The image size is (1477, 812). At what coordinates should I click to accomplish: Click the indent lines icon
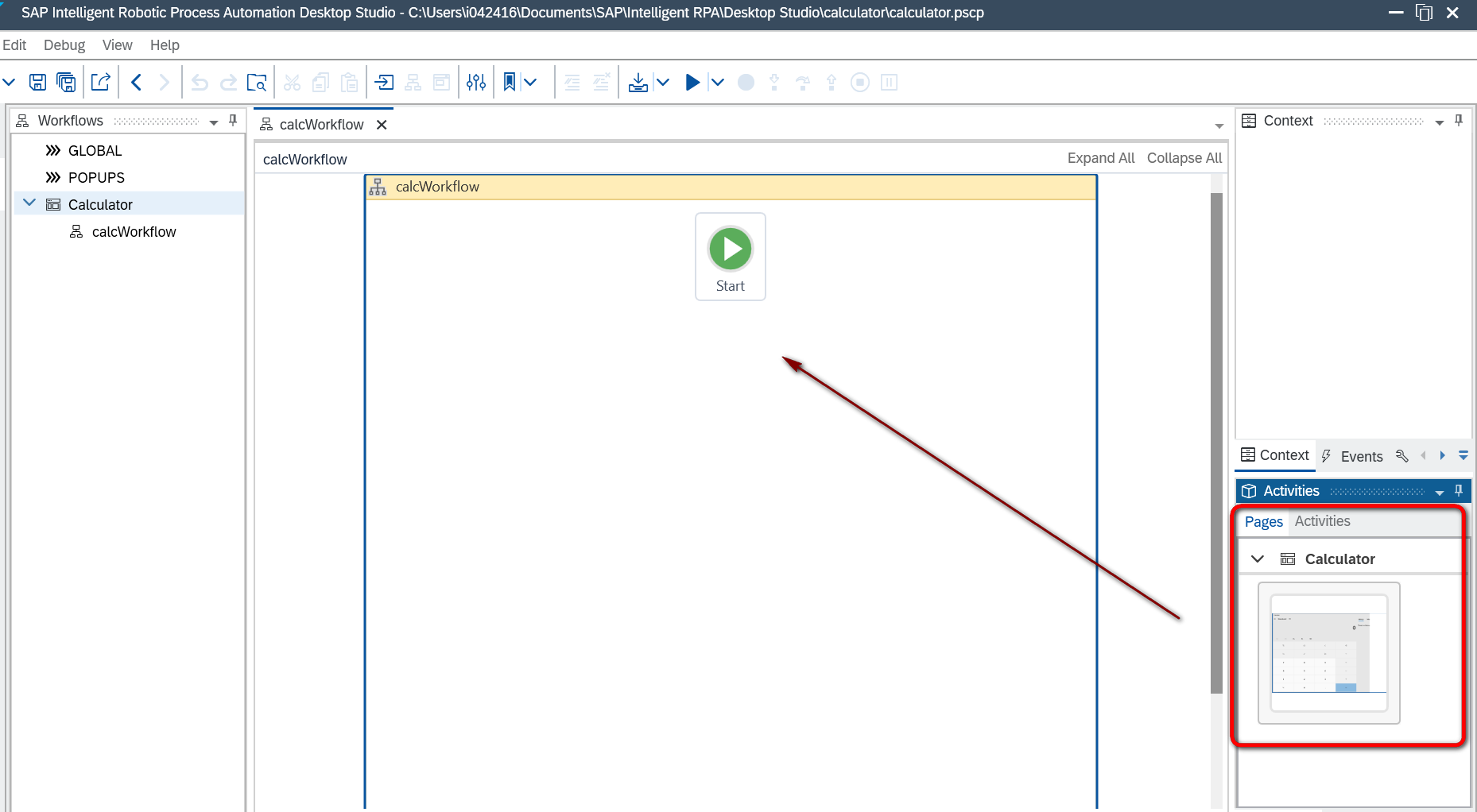tap(572, 82)
